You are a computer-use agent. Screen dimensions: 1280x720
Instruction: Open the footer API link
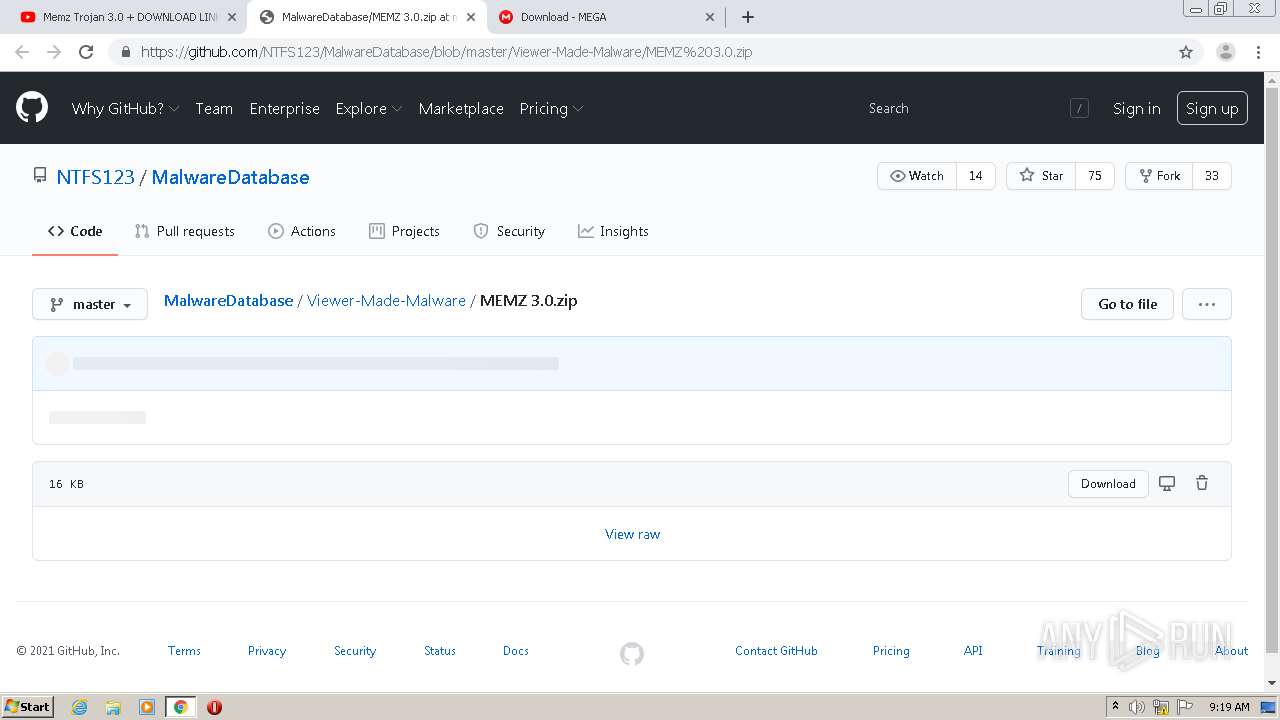pos(973,651)
